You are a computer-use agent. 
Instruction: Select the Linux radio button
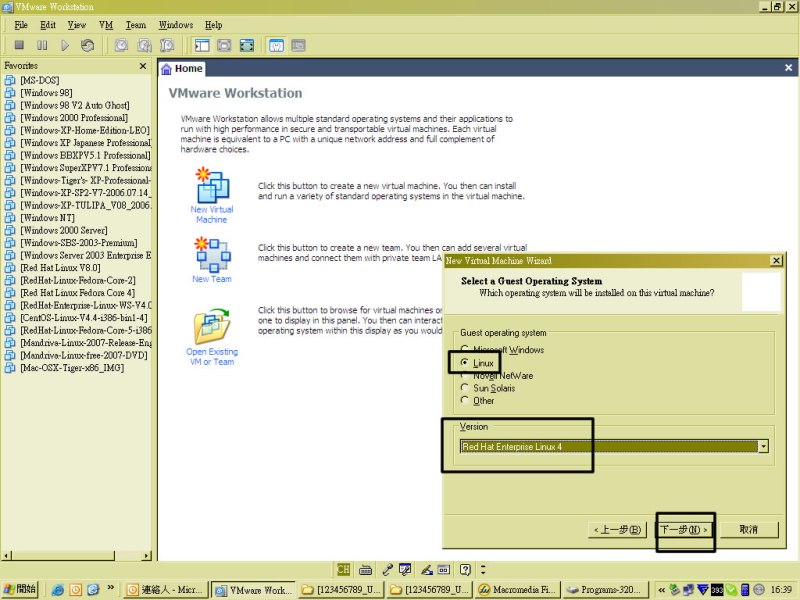(464, 363)
